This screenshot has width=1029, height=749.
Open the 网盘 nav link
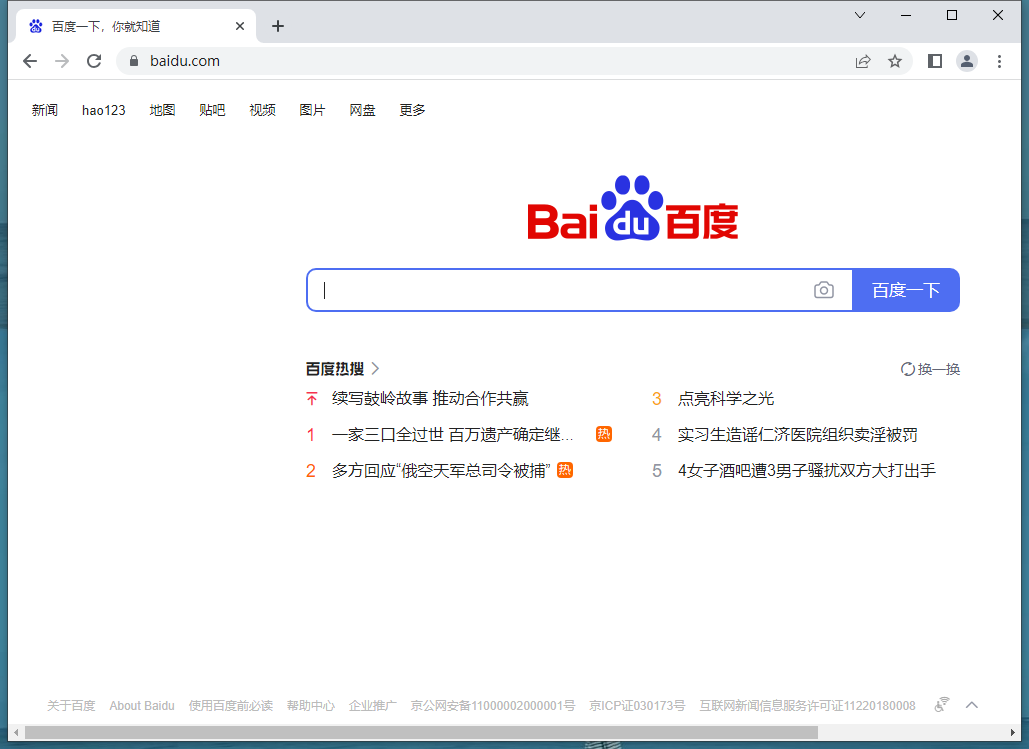(362, 110)
